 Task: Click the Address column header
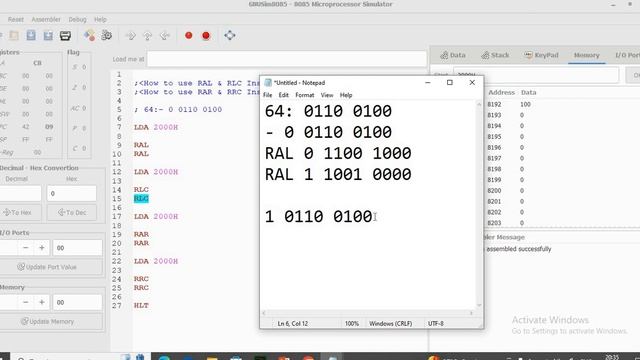(x=502, y=93)
